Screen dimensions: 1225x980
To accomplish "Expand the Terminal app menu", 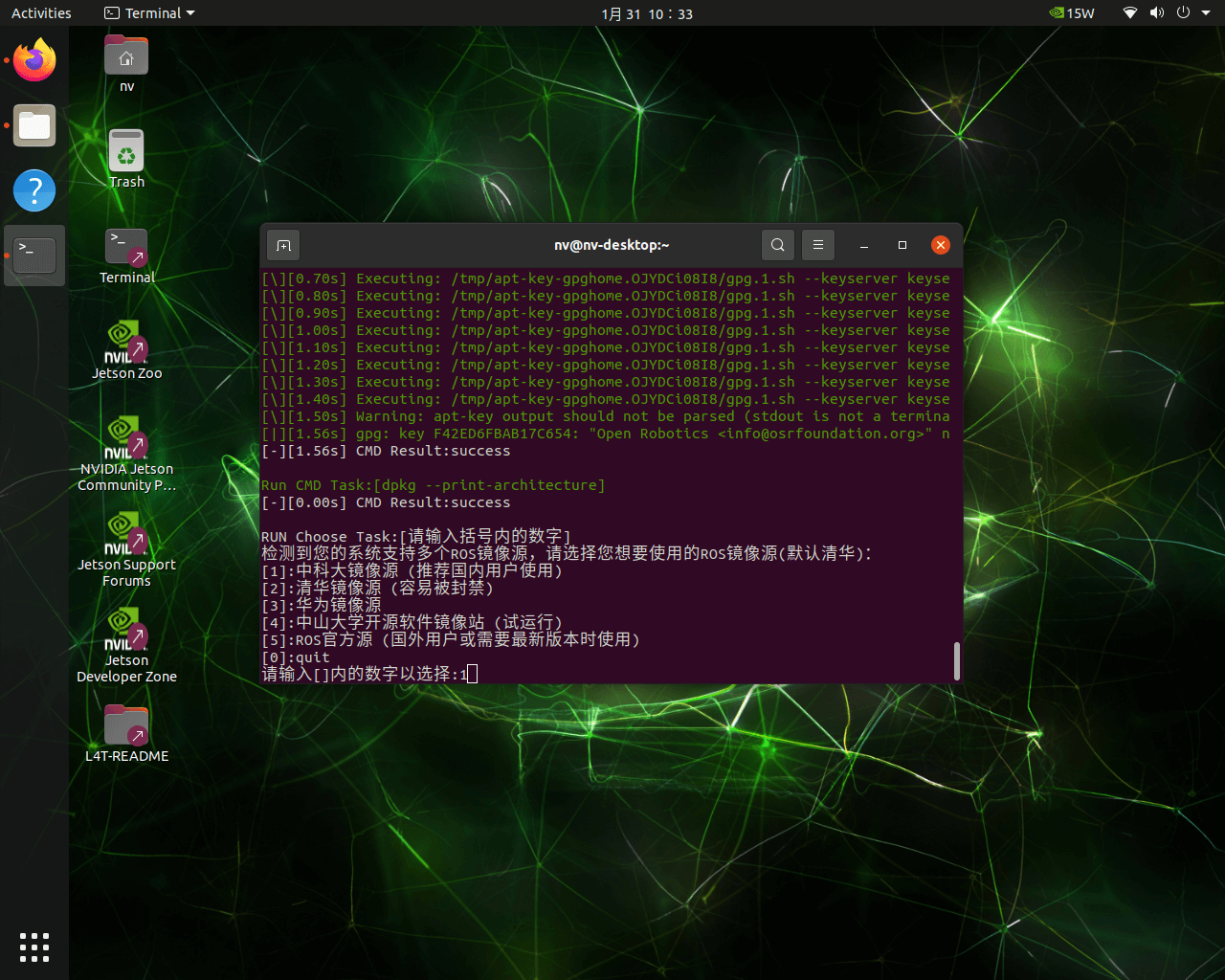I will [149, 13].
